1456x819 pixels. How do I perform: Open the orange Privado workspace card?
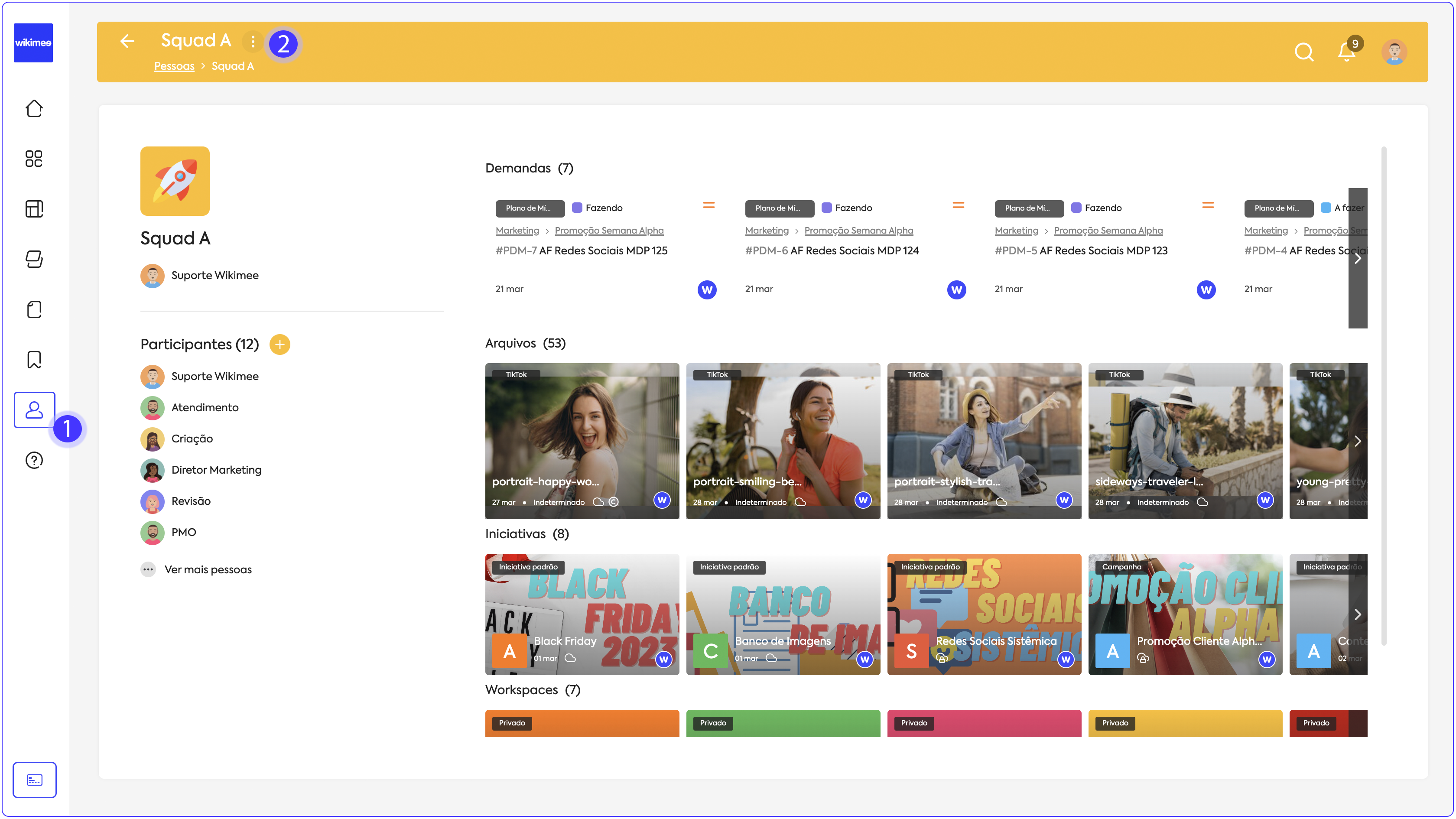[x=582, y=724]
